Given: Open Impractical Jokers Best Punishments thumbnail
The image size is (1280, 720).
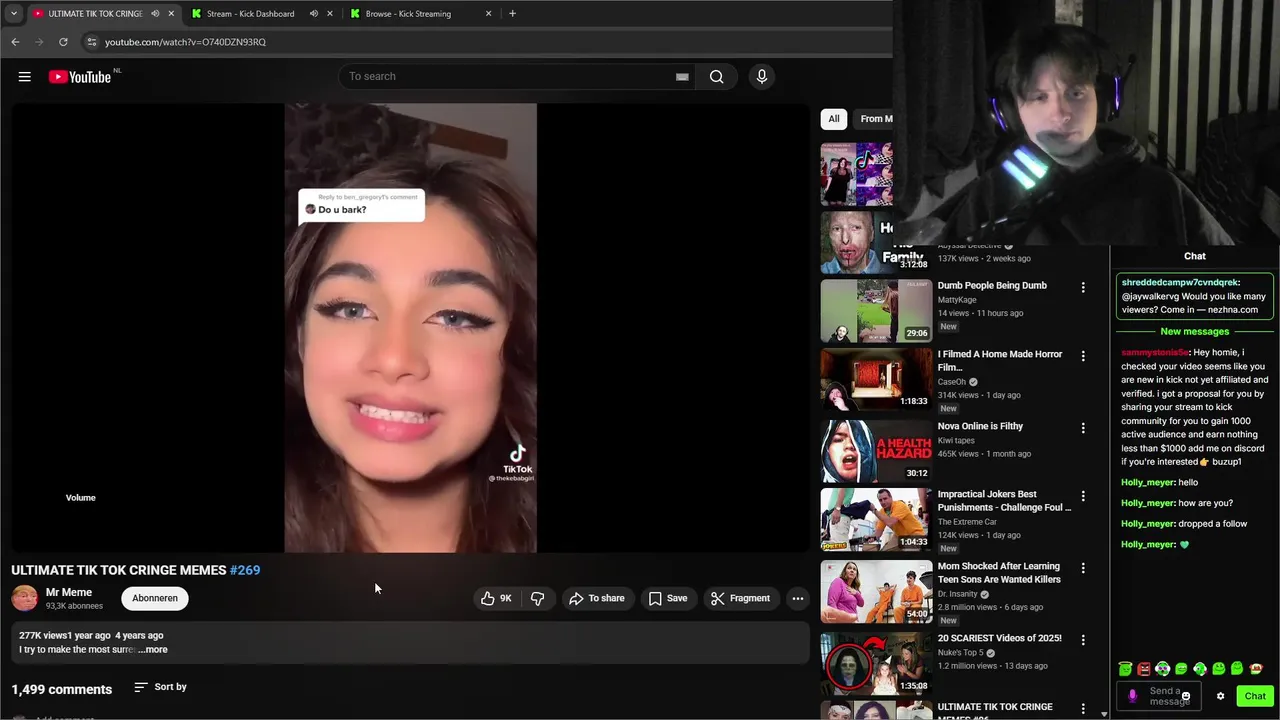Looking at the screenshot, I should (876, 519).
